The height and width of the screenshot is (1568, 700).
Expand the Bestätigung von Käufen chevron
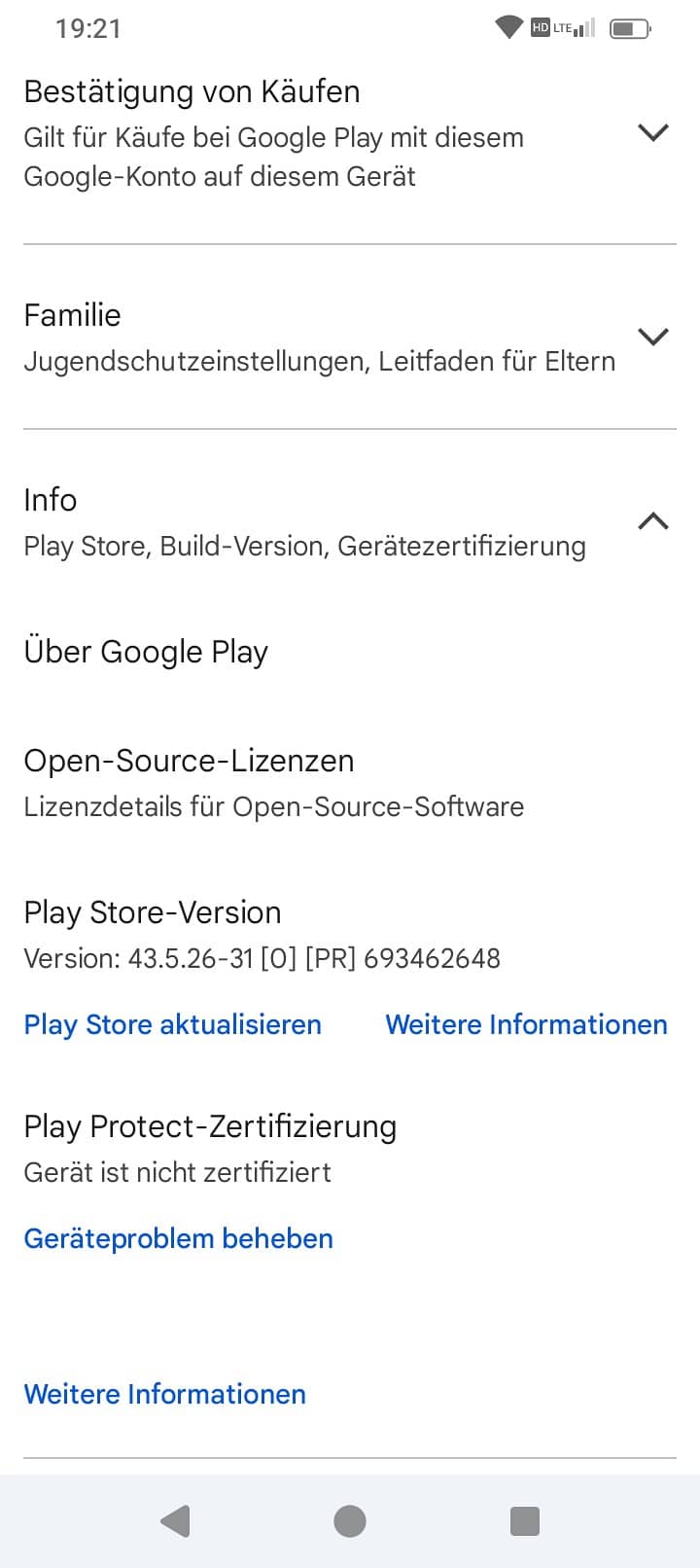[652, 132]
